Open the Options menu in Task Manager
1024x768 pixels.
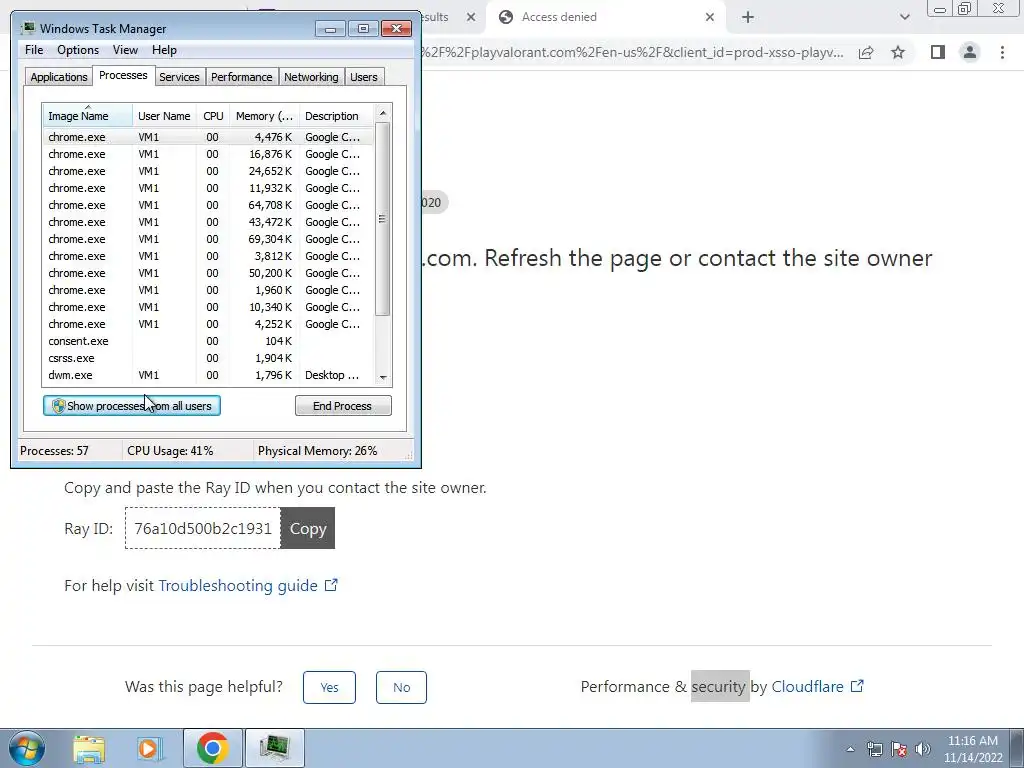coord(78,50)
